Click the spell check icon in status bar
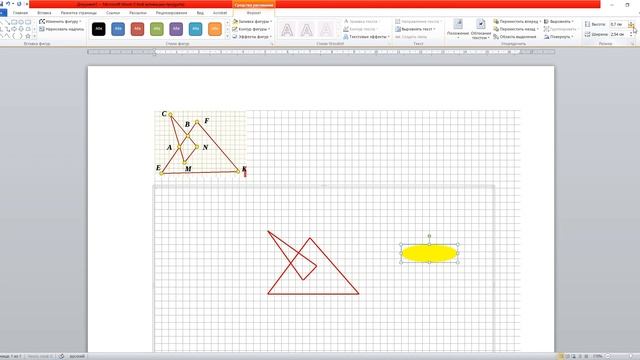640x360 pixels. coord(61,356)
